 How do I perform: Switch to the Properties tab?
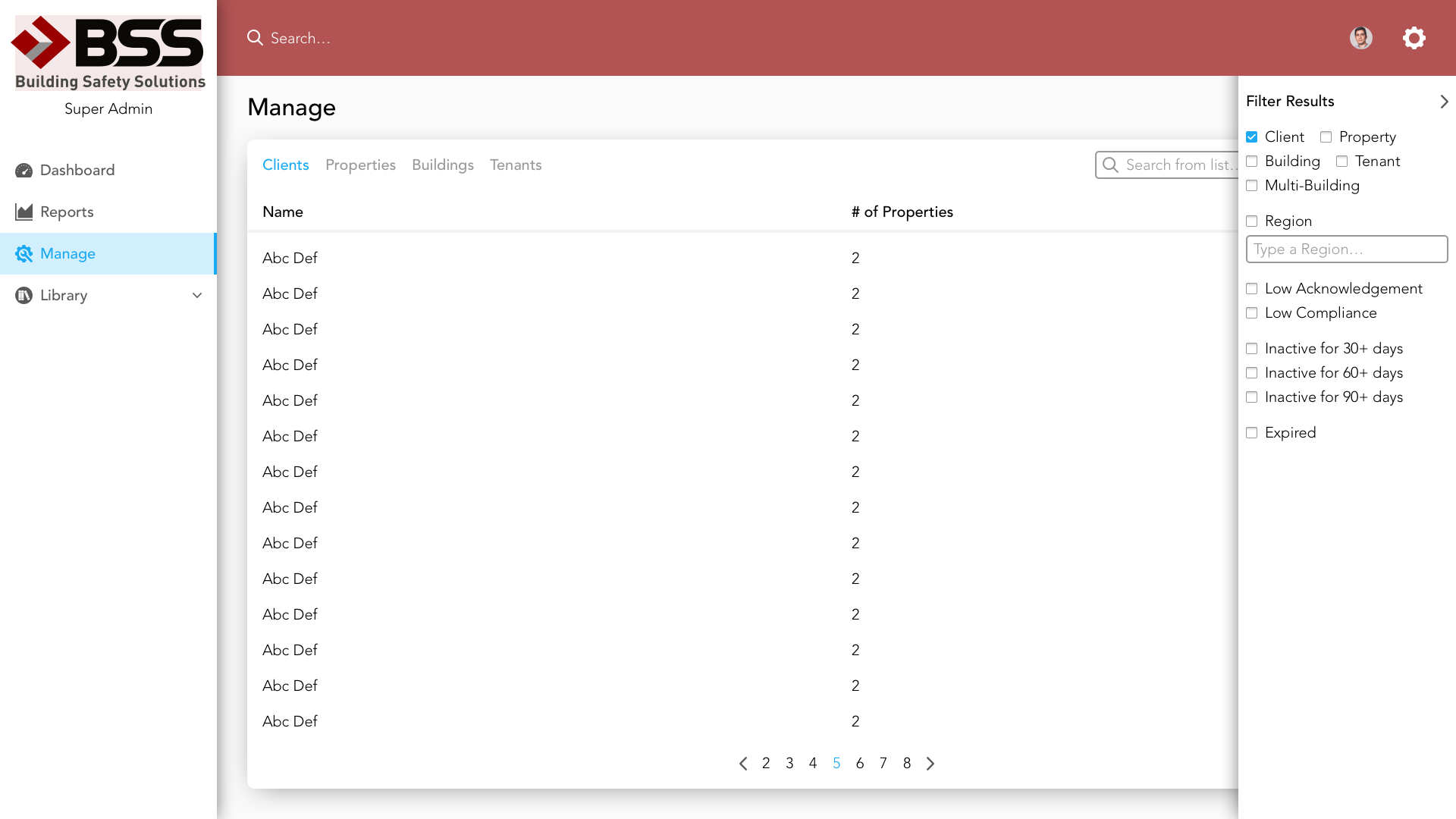(x=360, y=165)
